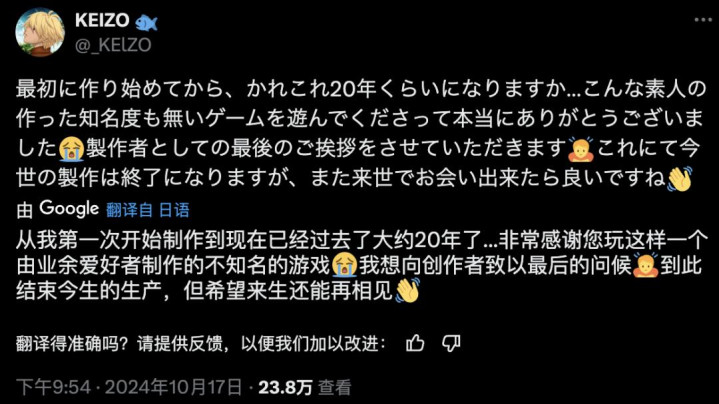Open the 23.8万 查看 view count
Screen dimensions: 719x404
[304, 387]
